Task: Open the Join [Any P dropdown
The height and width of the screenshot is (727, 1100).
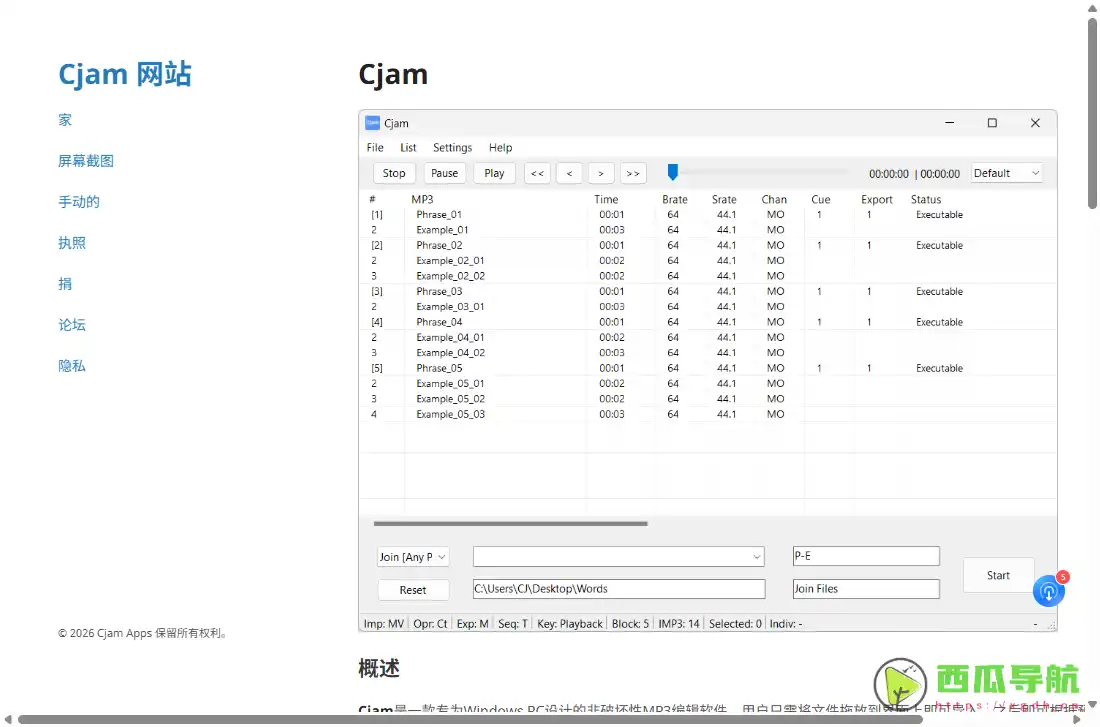Action: 412,557
